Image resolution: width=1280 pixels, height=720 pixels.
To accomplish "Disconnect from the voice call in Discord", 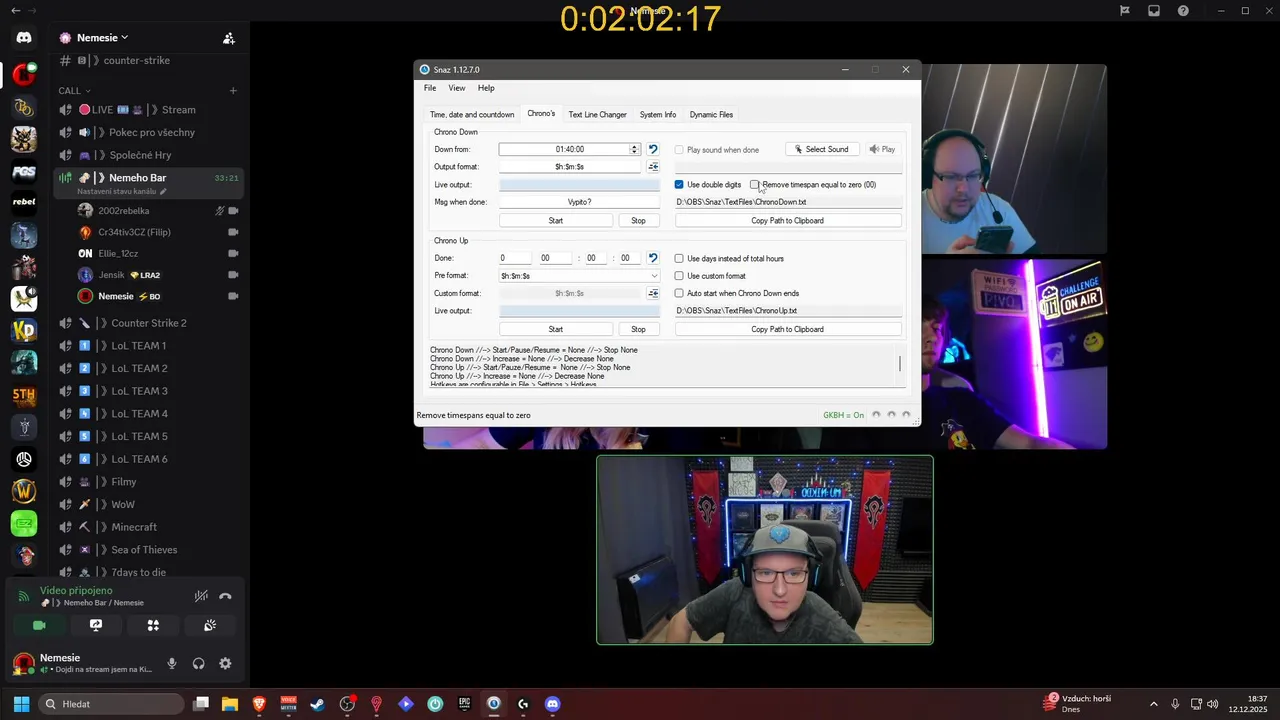I will (x=225, y=596).
